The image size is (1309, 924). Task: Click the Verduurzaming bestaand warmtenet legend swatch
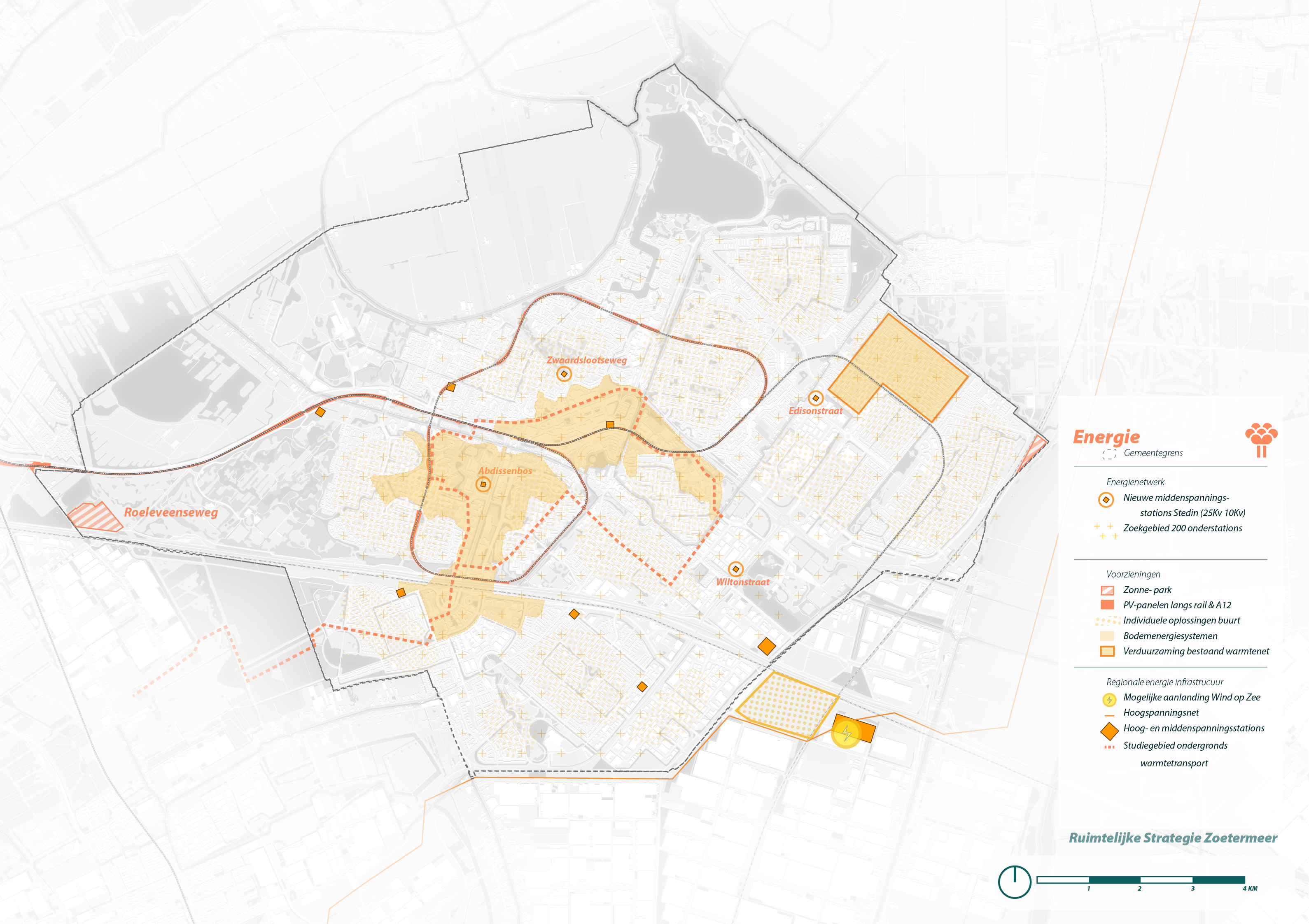[x=1107, y=651]
